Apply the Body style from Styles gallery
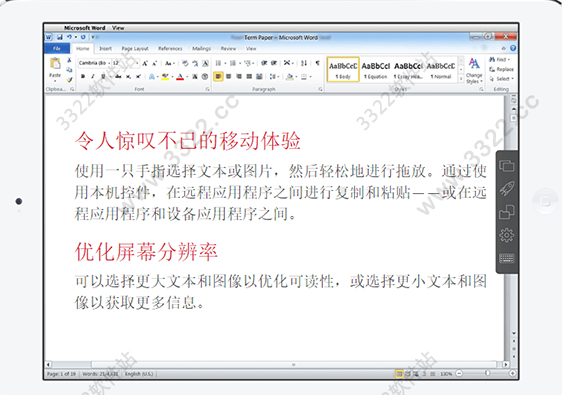Screen dimensions: 562x395 343,70
